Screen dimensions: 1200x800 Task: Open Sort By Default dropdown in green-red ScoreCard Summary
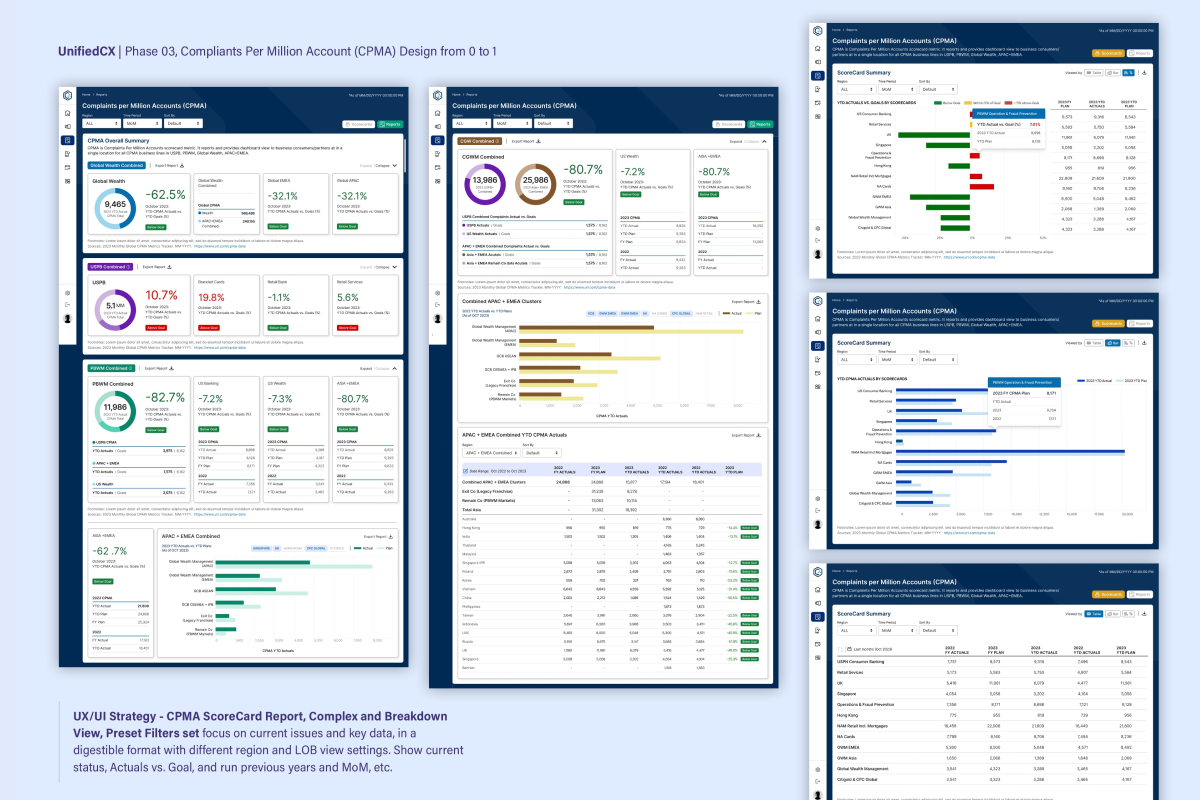tap(938, 89)
